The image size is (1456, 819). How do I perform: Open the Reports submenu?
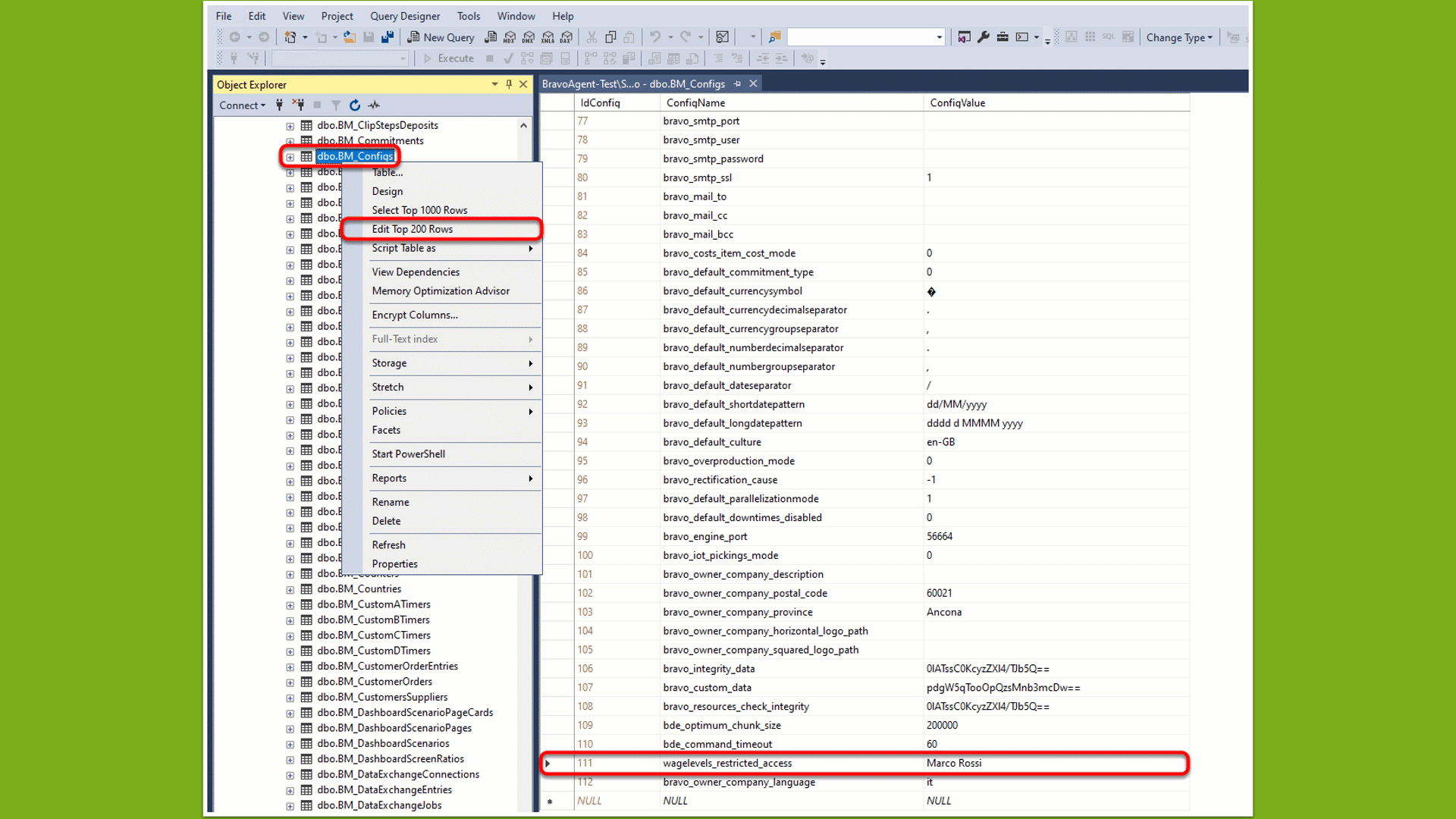[442, 478]
